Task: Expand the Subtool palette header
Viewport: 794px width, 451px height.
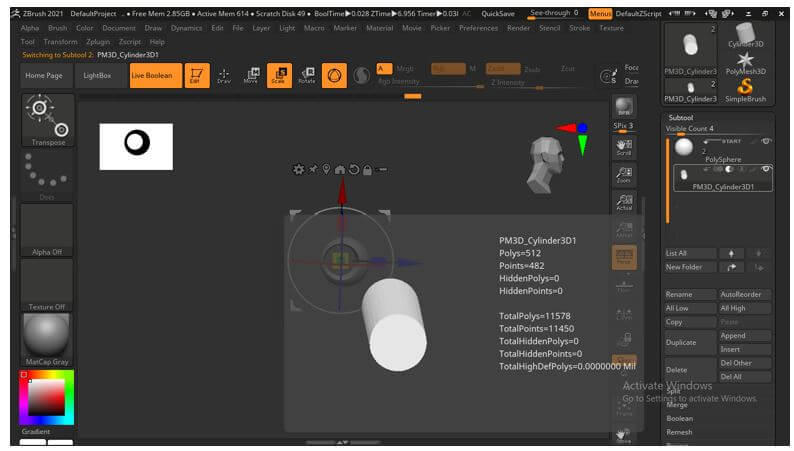Action: click(x=680, y=117)
